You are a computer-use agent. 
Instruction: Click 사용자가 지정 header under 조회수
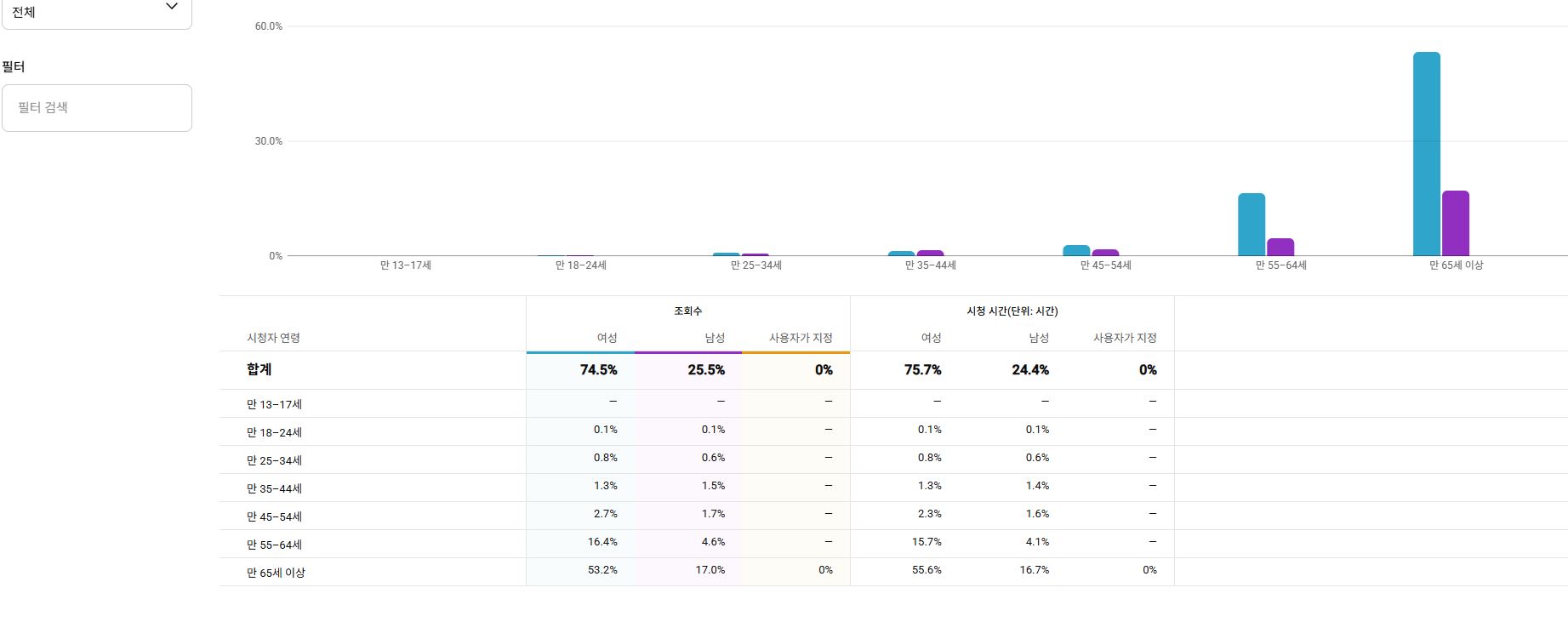[x=801, y=338]
